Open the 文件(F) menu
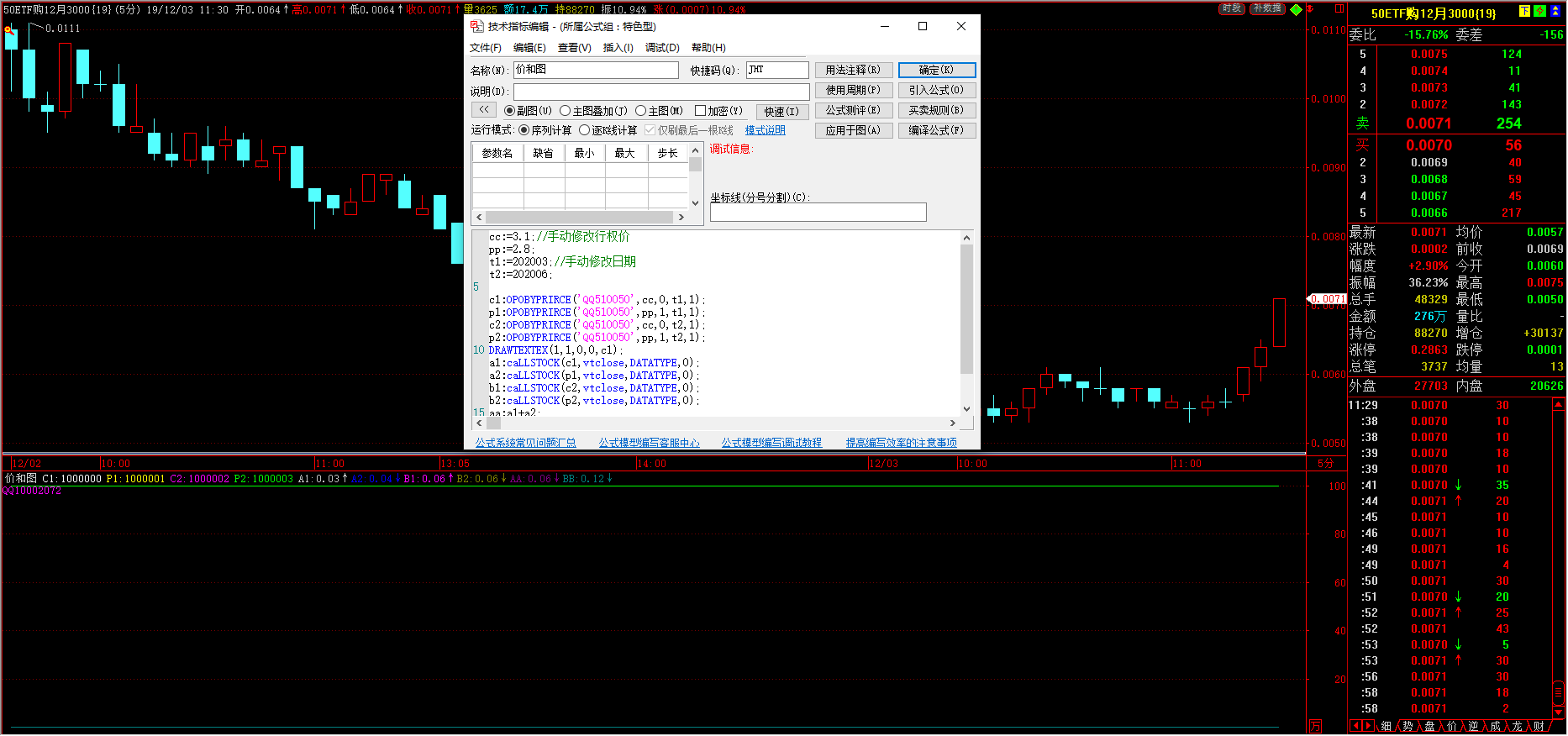 (486, 48)
